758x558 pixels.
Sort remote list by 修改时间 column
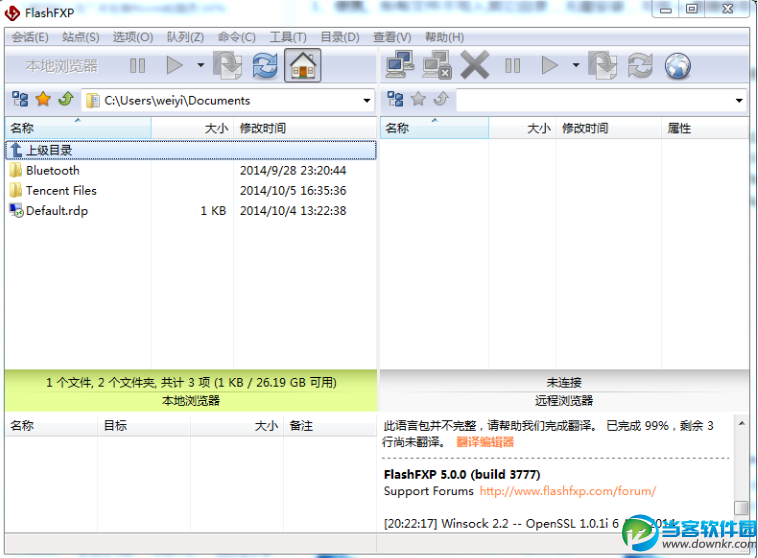point(609,128)
